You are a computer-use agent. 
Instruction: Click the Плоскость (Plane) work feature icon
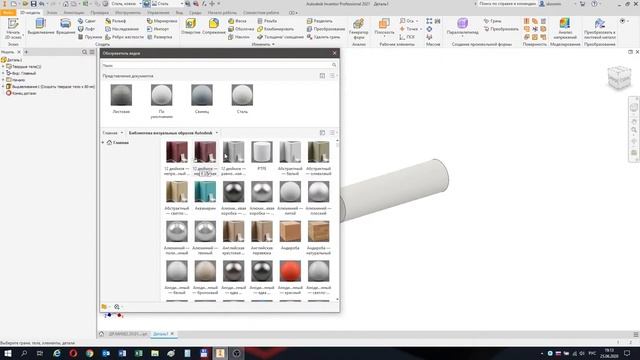coord(384,23)
